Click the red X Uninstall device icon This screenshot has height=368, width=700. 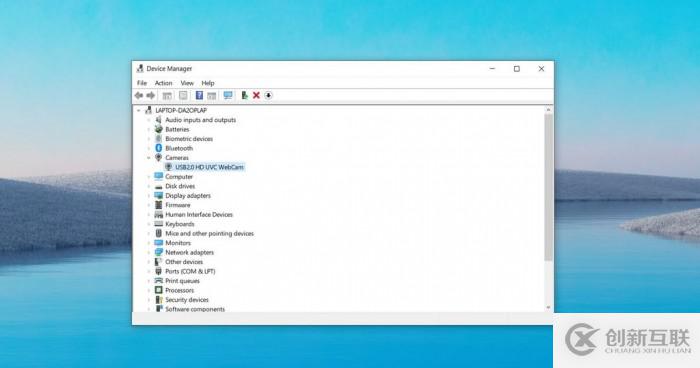tap(256, 95)
